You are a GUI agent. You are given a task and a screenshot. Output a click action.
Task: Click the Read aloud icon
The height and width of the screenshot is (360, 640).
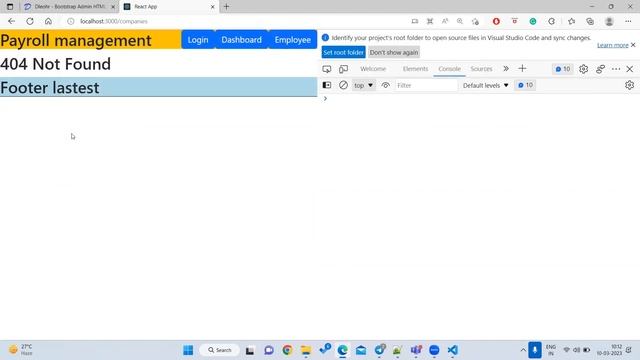445,21
